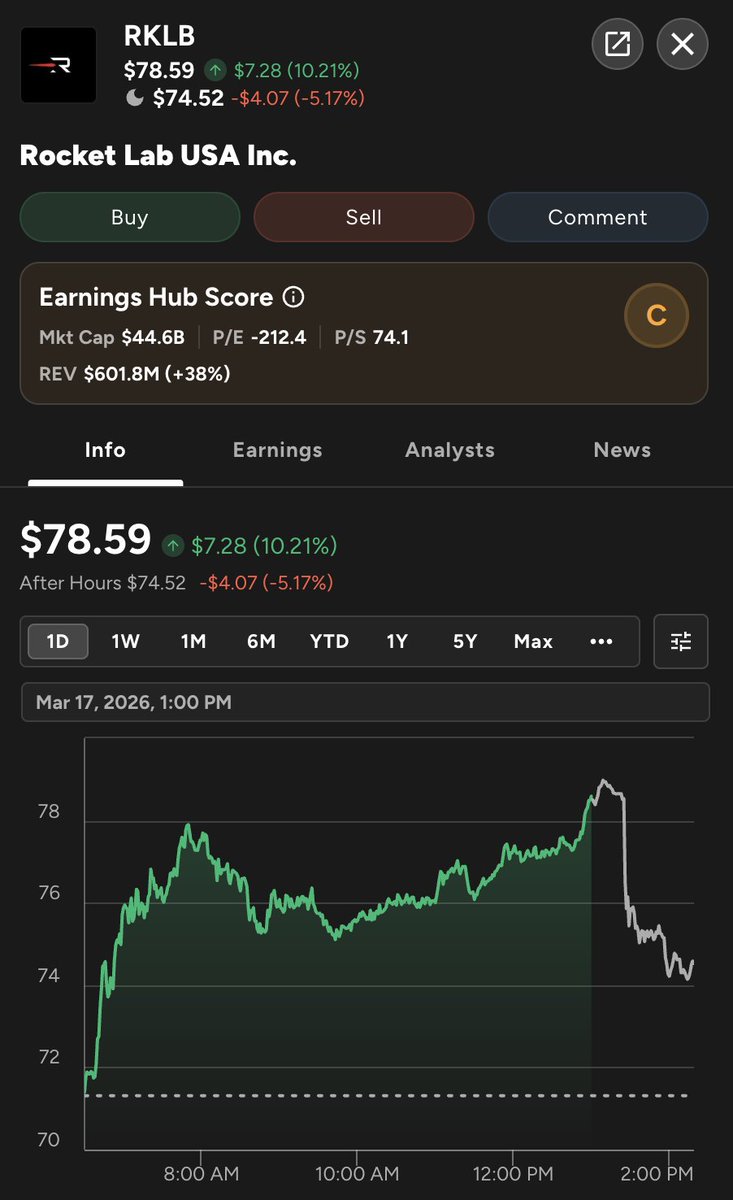Open Earnings Hub Score info icon
Image resolution: width=733 pixels, height=1200 pixels.
pyautogui.click(x=294, y=297)
